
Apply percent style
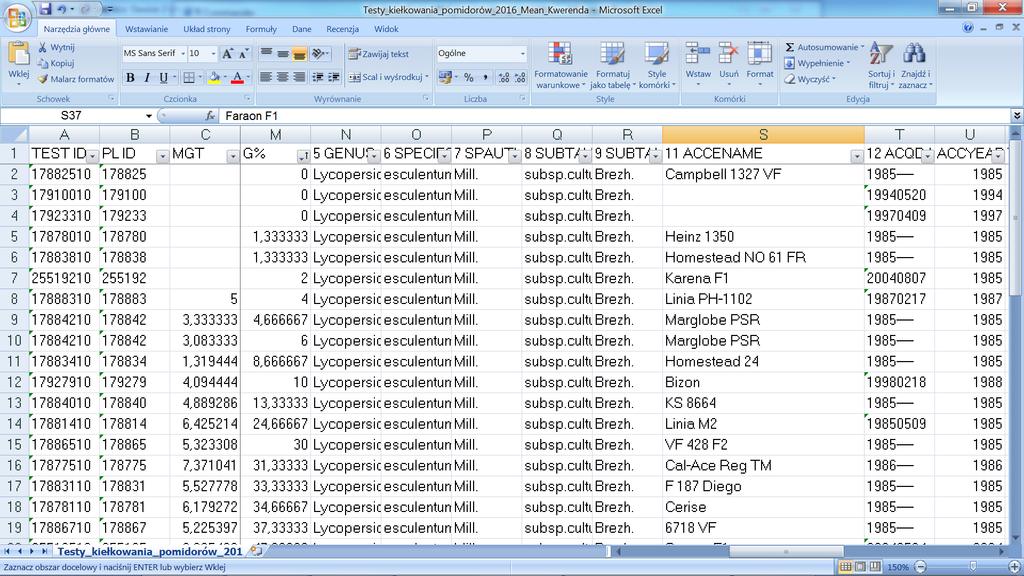pos(469,78)
